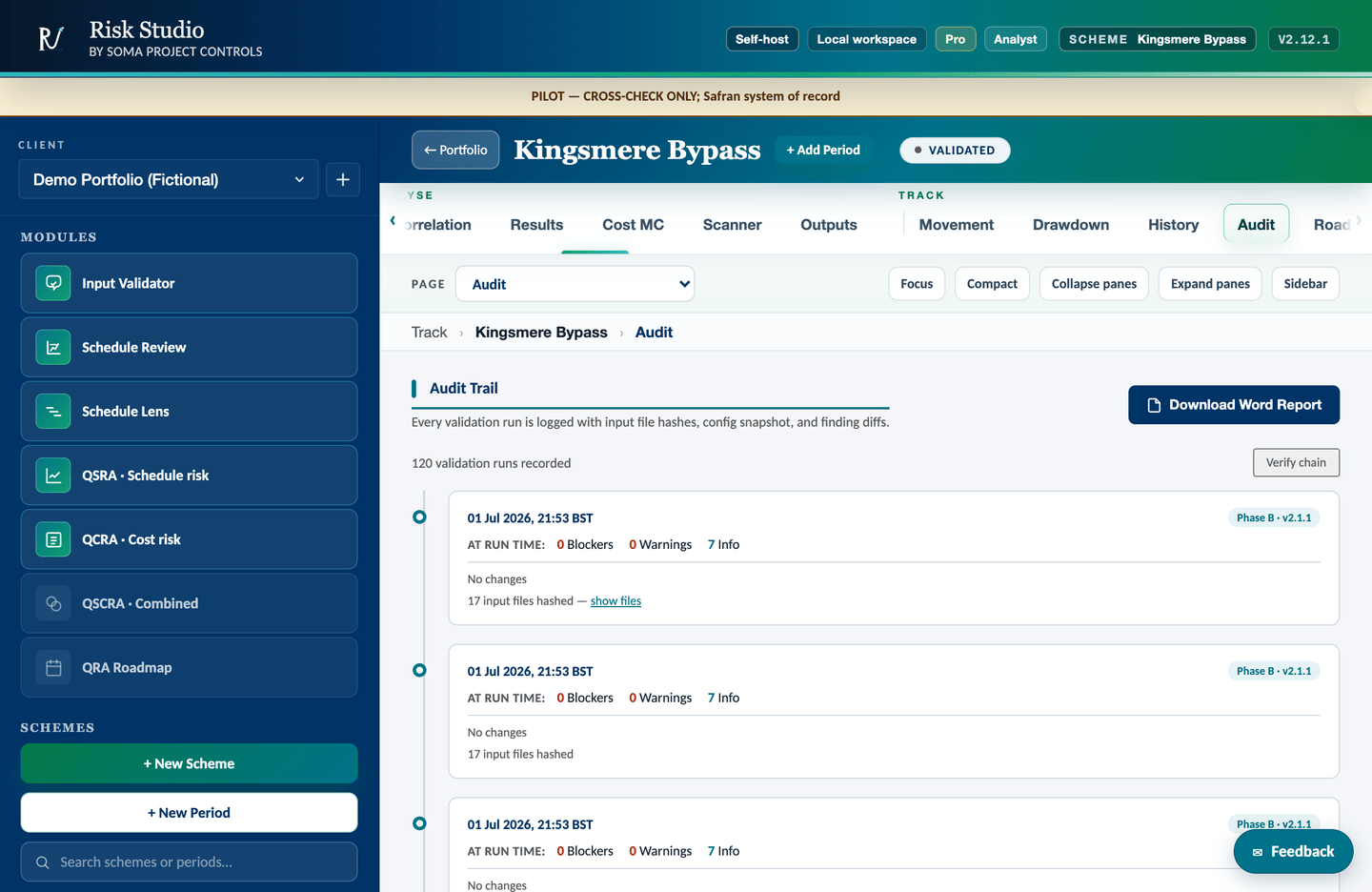Click Kingsmere Bypass in the breadcrumb

(541, 333)
